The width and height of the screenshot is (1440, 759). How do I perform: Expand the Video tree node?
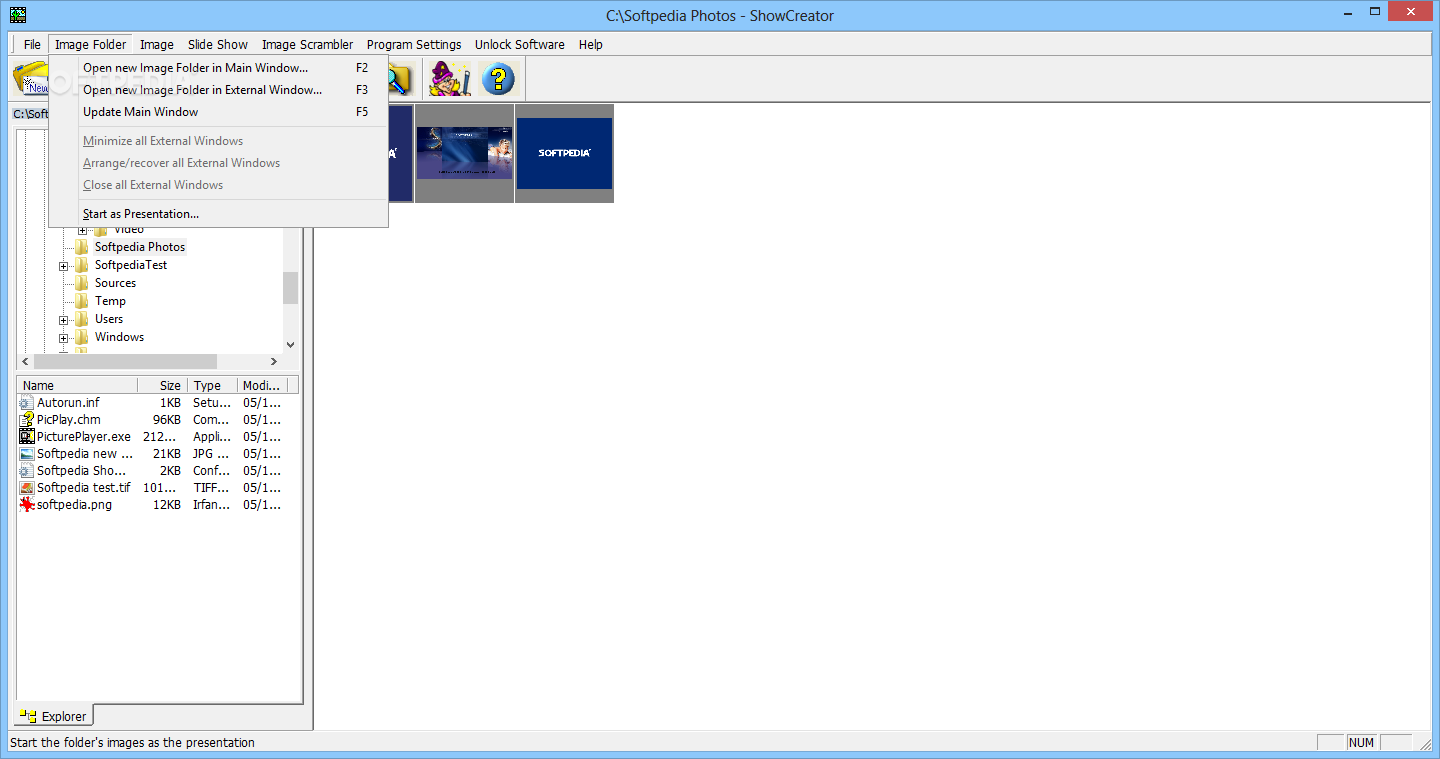(83, 231)
